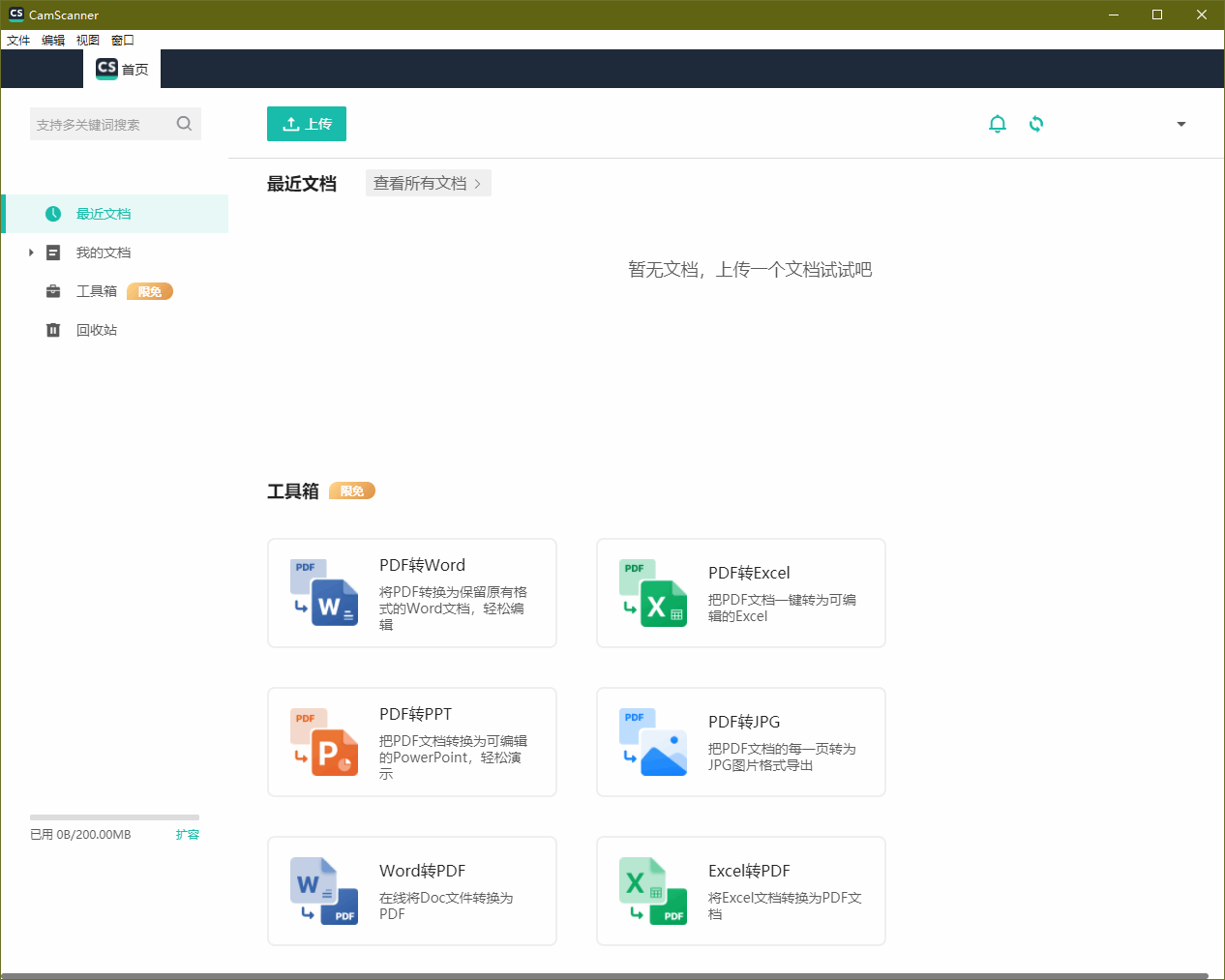This screenshot has width=1225, height=980.
Task: Open the PDF转Word conversion tool
Action: click(411, 592)
